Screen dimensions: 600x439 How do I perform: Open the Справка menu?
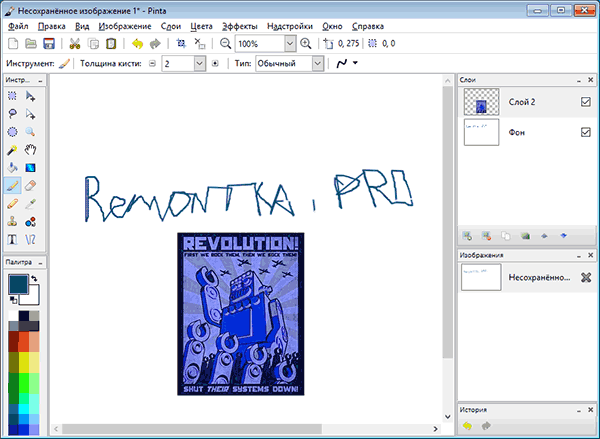(368, 26)
